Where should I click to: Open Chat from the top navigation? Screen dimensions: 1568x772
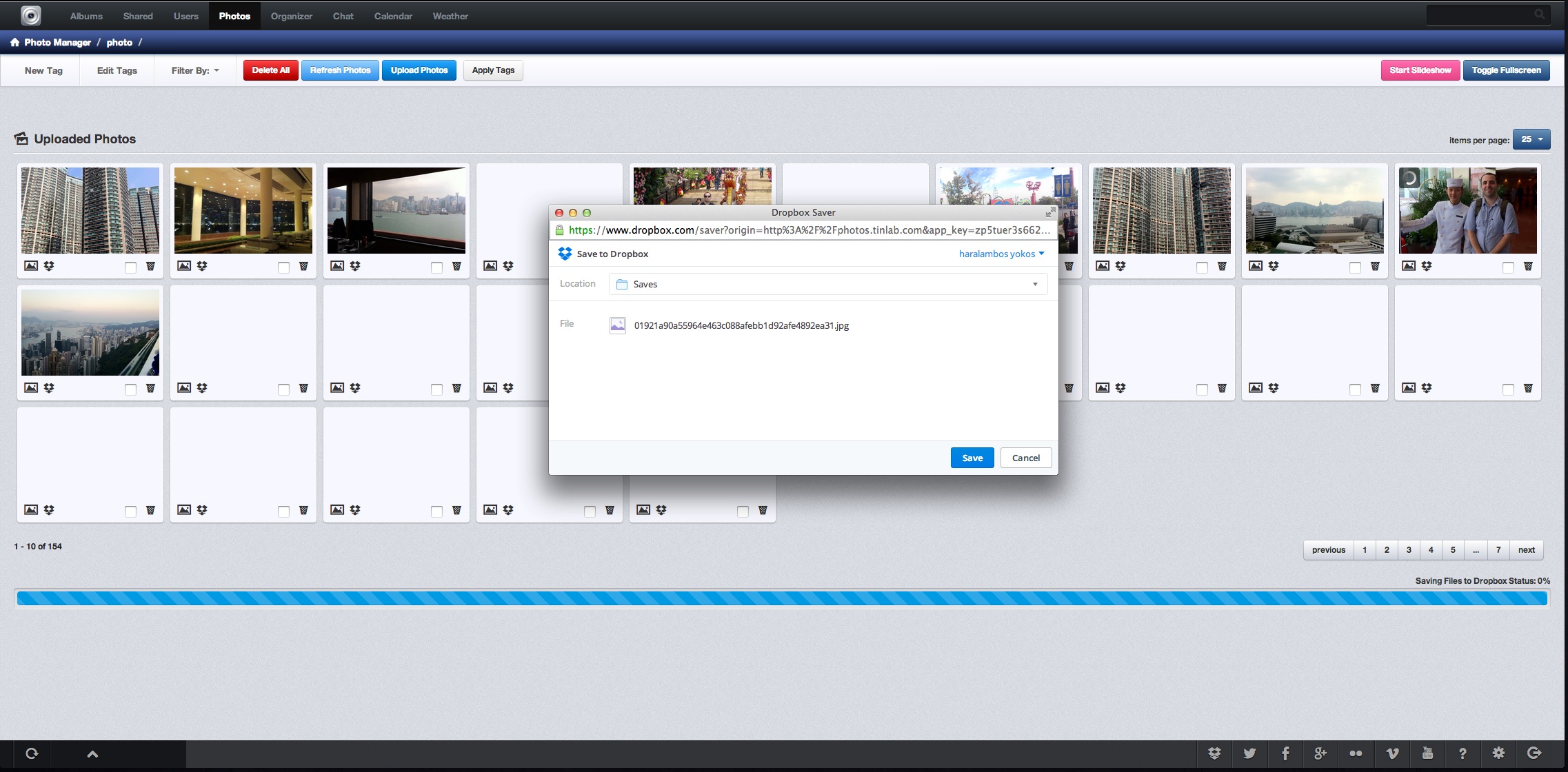pyautogui.click(x=343, y=16)
